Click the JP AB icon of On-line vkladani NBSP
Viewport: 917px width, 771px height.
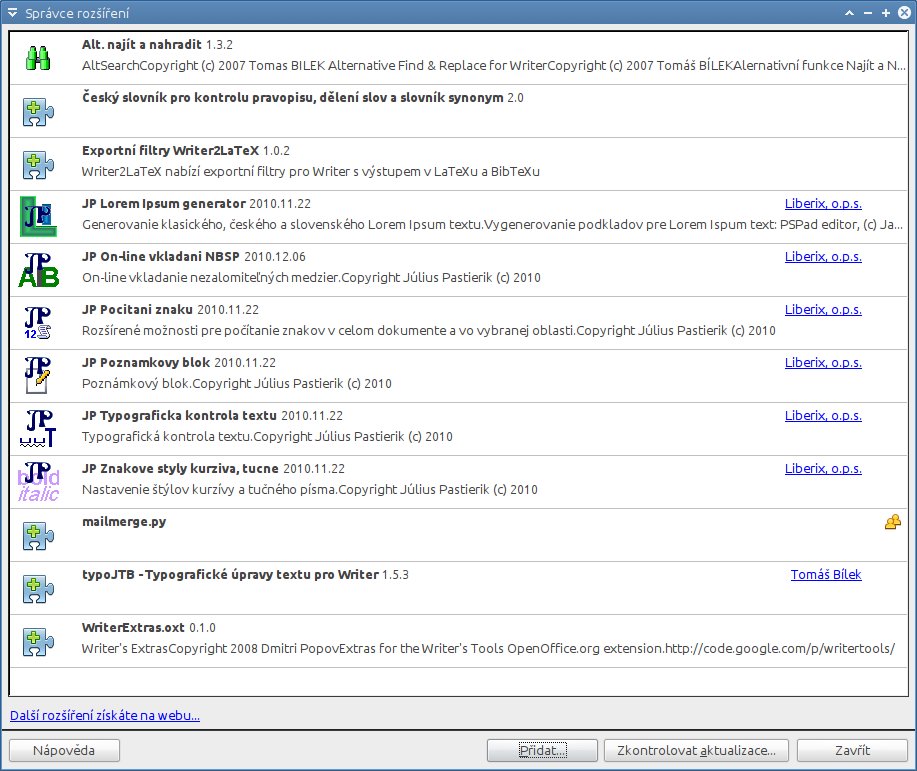(38, 270)
